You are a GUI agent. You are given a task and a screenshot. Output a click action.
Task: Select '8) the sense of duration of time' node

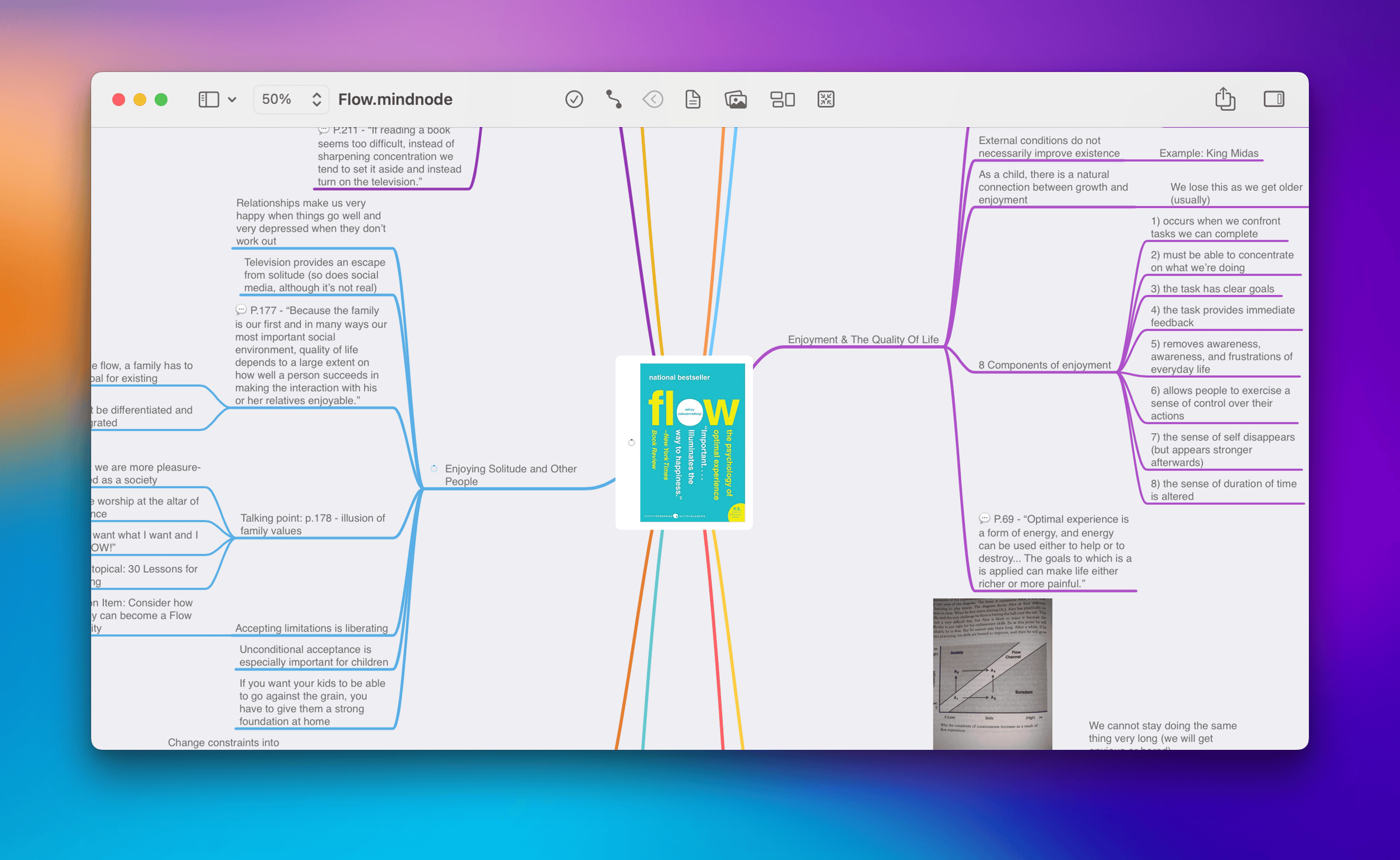pyautogui.click(x=1223, y=490)
